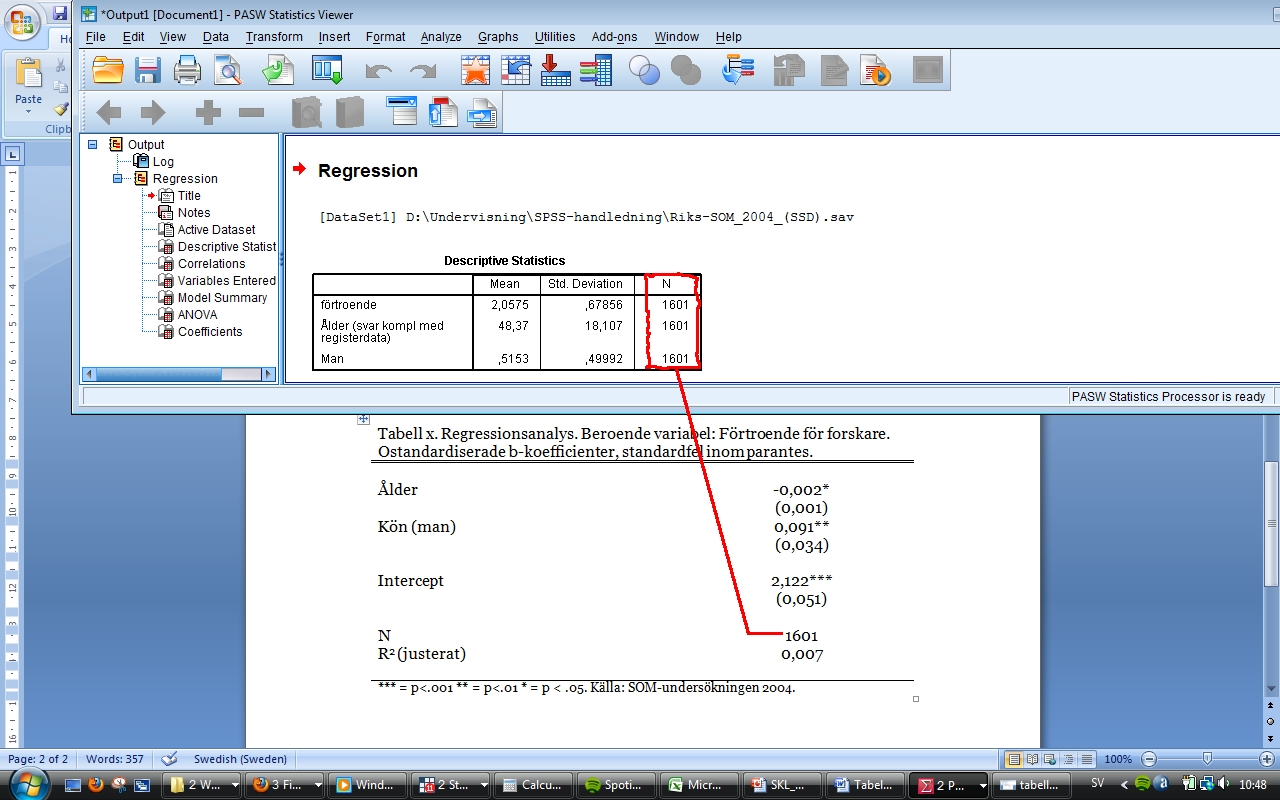
Task: Select the ANOVA outline item
Action: click(x=197, y=315)
